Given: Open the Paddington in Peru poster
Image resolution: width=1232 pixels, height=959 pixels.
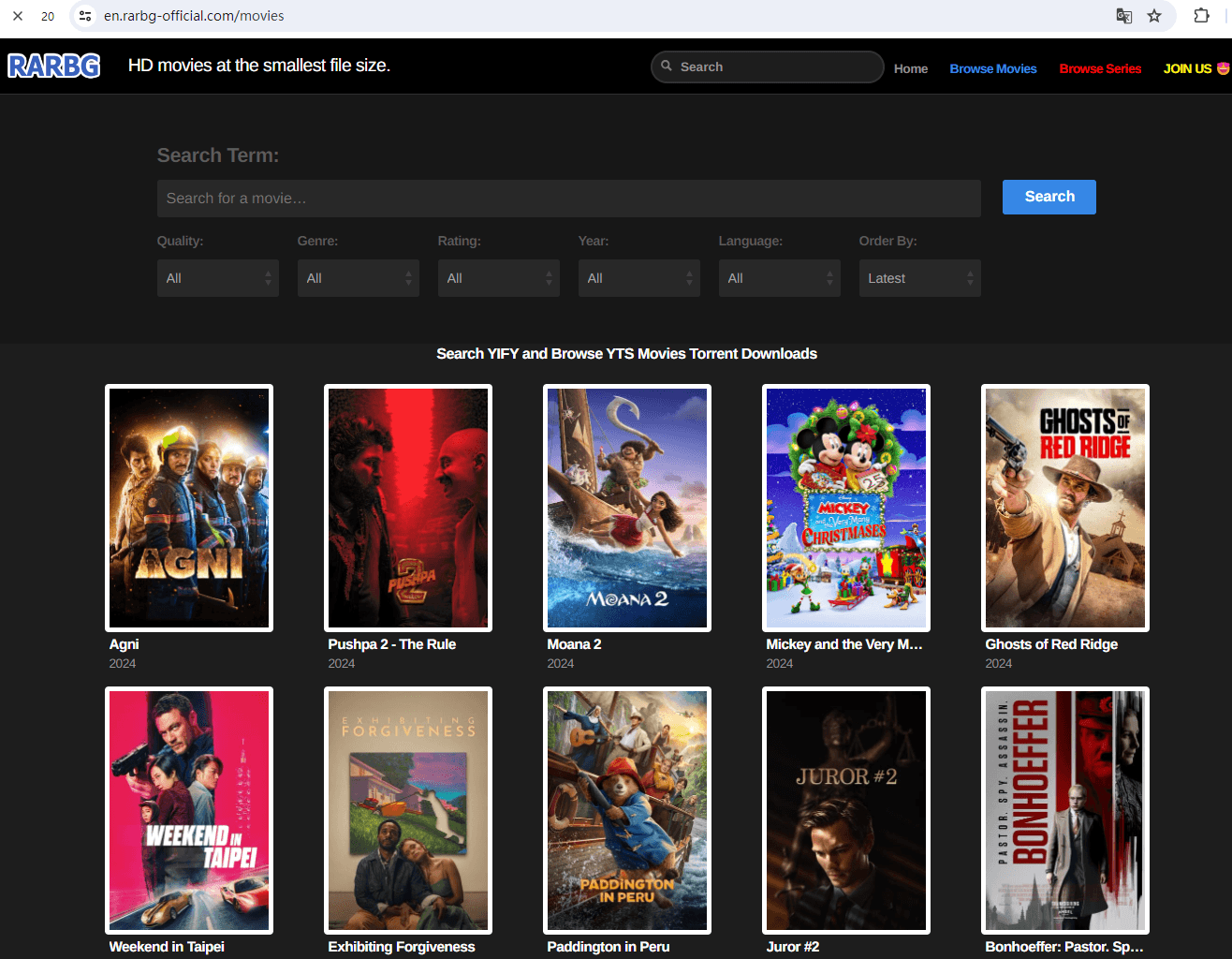Looking at the screenshot, I should [627, 810].
